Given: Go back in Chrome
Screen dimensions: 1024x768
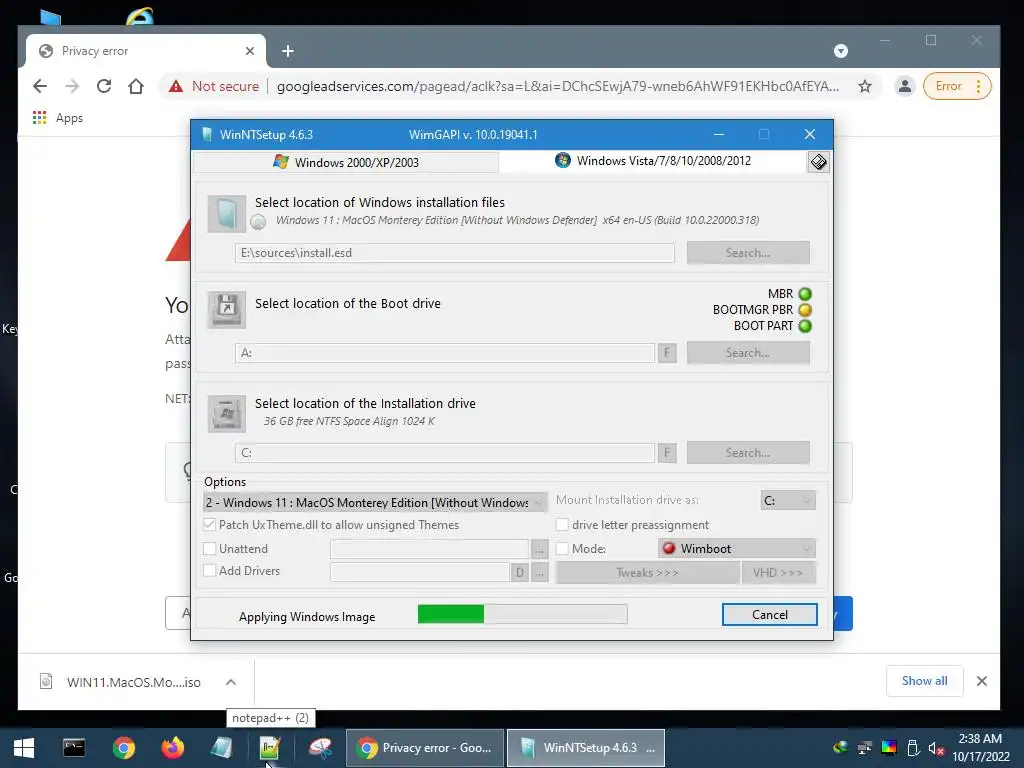Looking at the screenshot, I should (x=40, y=86).
